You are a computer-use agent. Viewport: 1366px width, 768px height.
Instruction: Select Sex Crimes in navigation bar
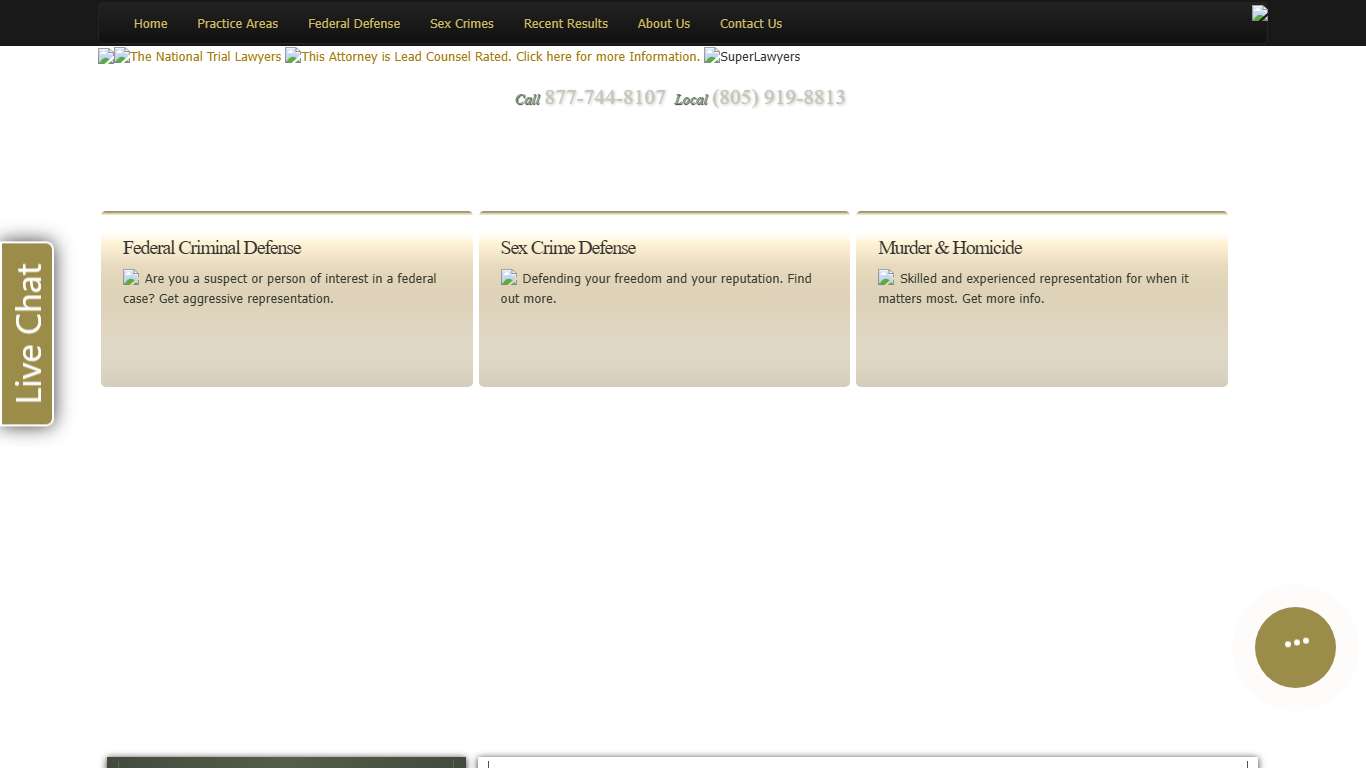click(461, 23)
